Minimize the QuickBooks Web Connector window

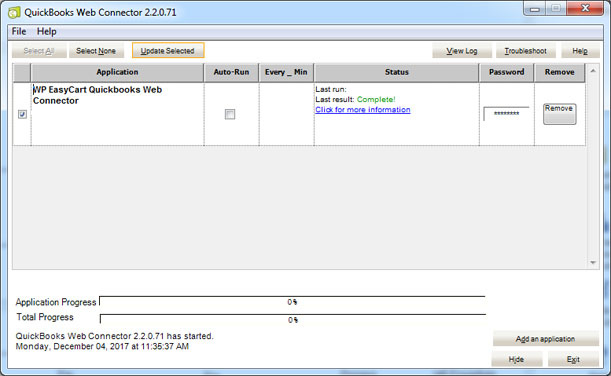tap(535, 9)
